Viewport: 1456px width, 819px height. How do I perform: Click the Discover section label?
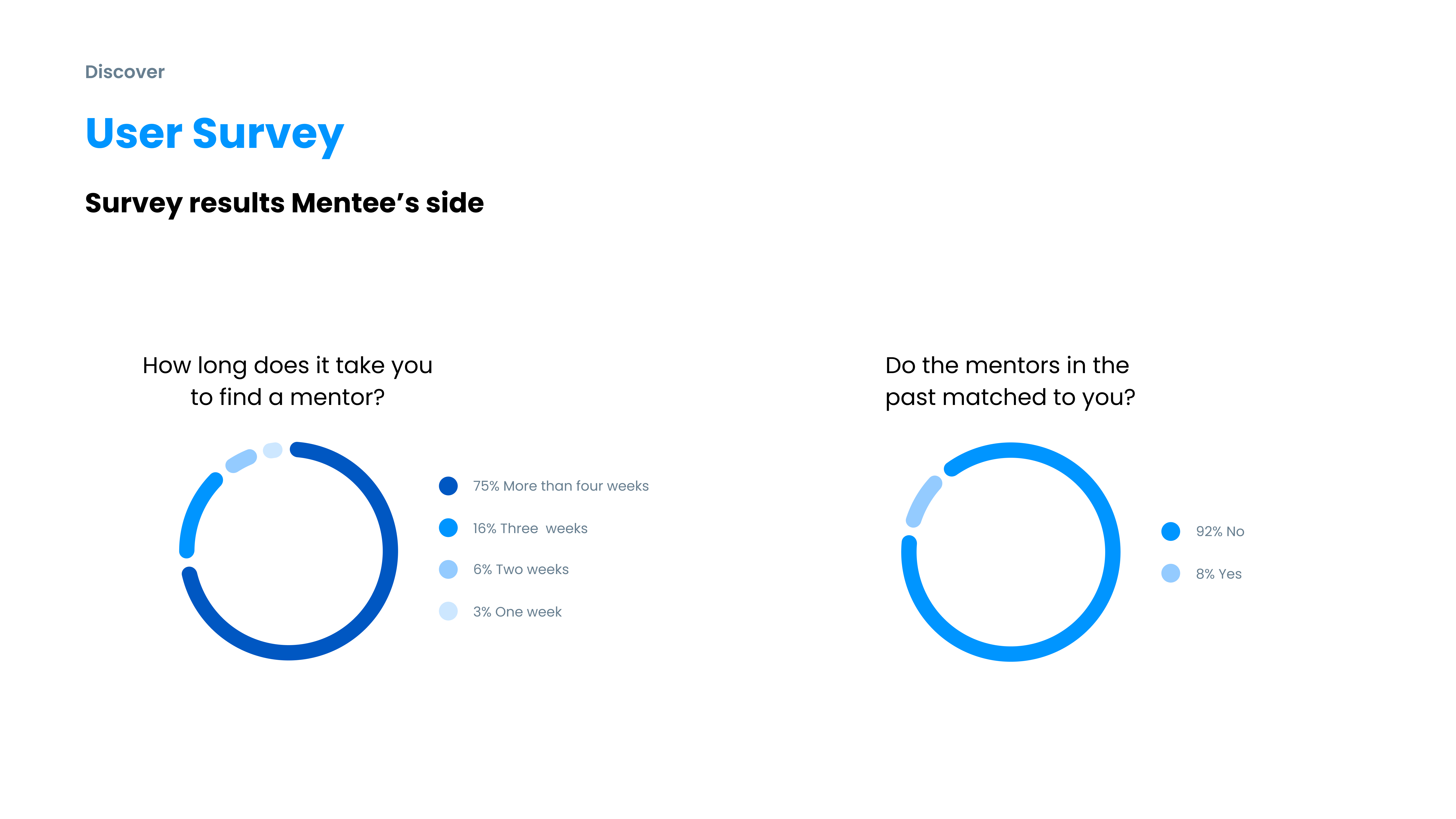(124, 72)
